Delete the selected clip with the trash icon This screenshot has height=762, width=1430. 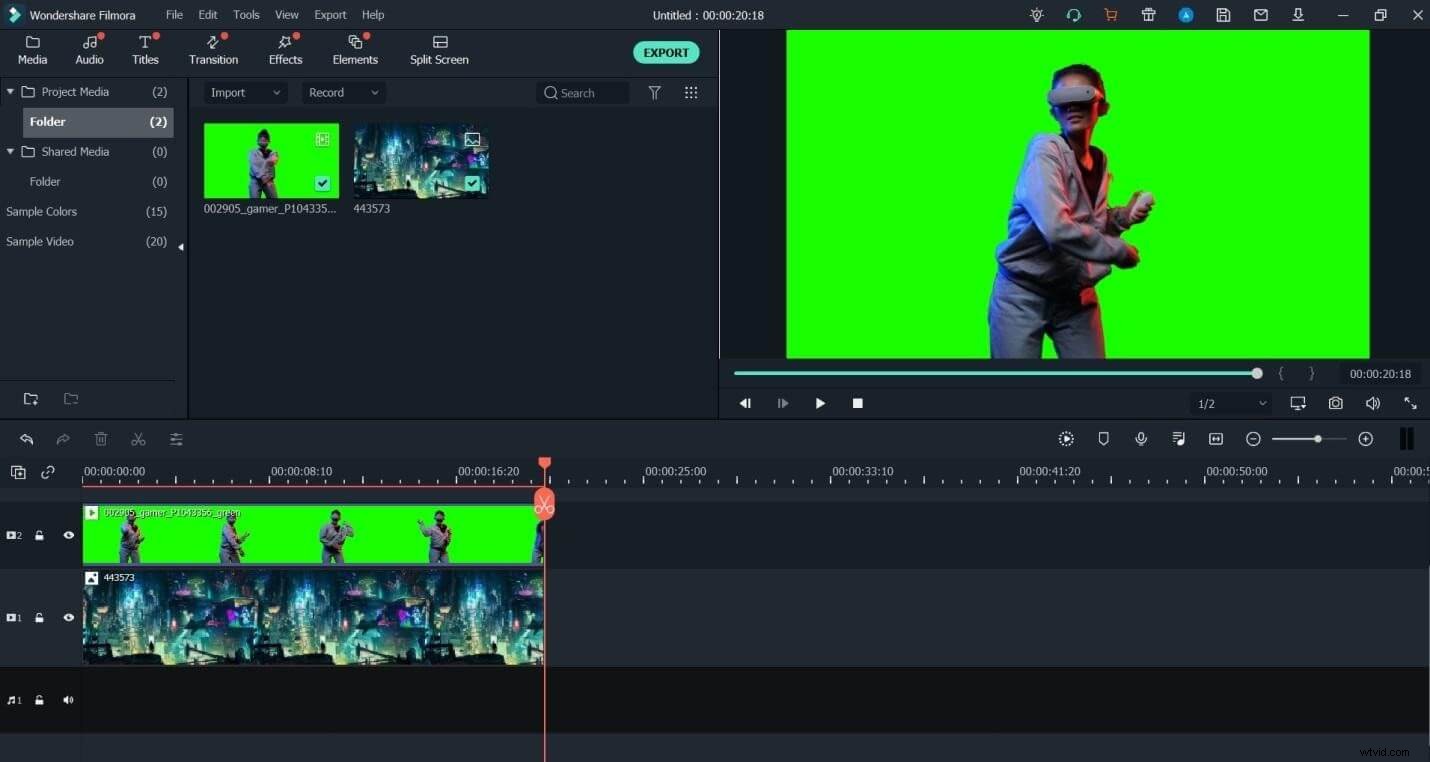coord(100,439)
